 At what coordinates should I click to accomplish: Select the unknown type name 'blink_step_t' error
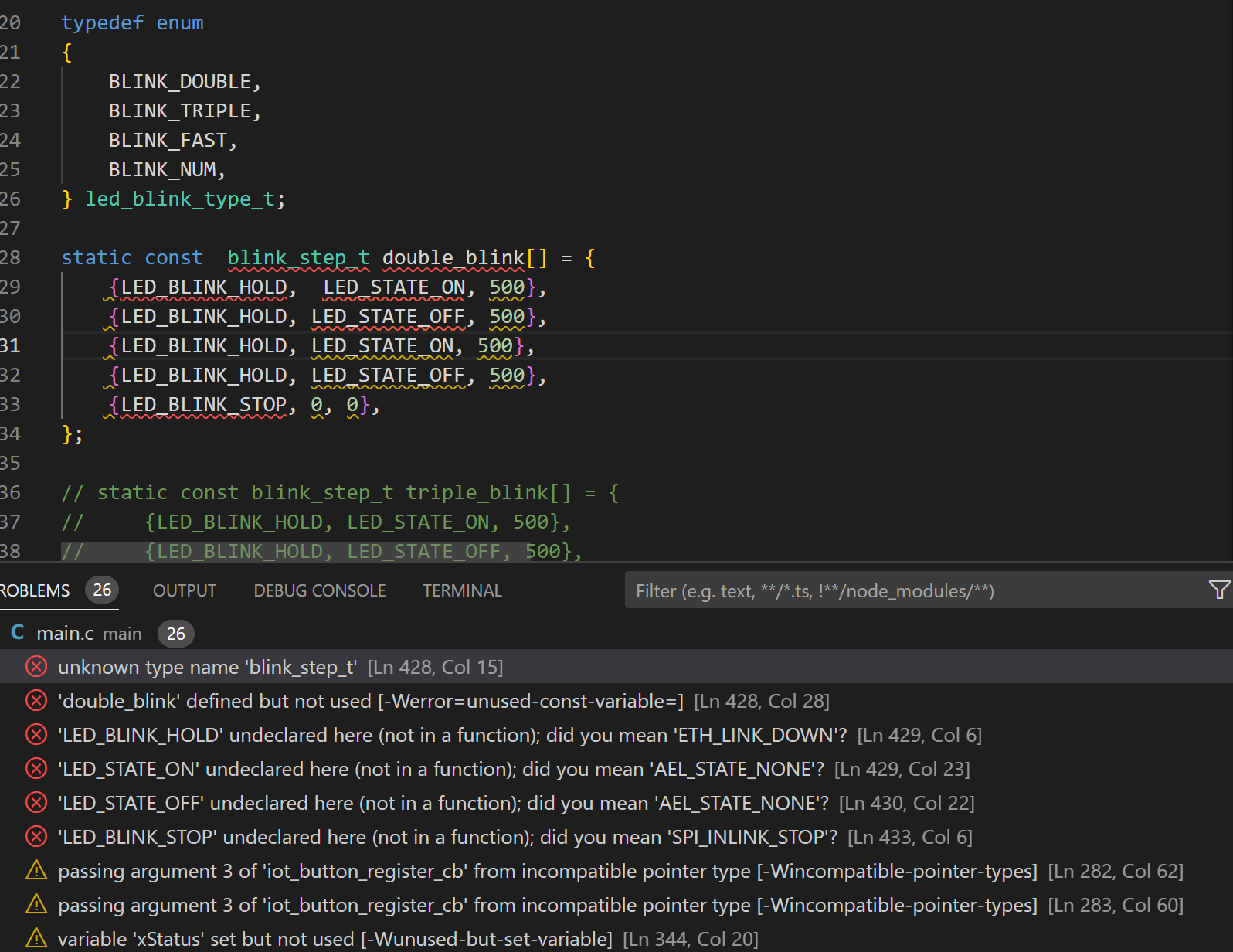tap(616, 667)
